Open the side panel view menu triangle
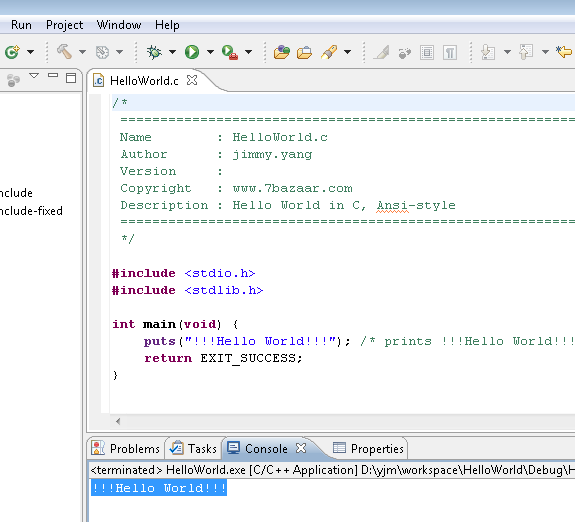Viewport: 575px width, 522px height. click(x=34, y=76)
